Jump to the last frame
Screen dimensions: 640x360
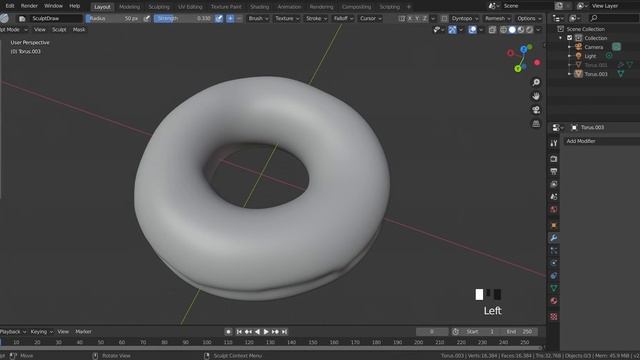click(x=284, y=332)
